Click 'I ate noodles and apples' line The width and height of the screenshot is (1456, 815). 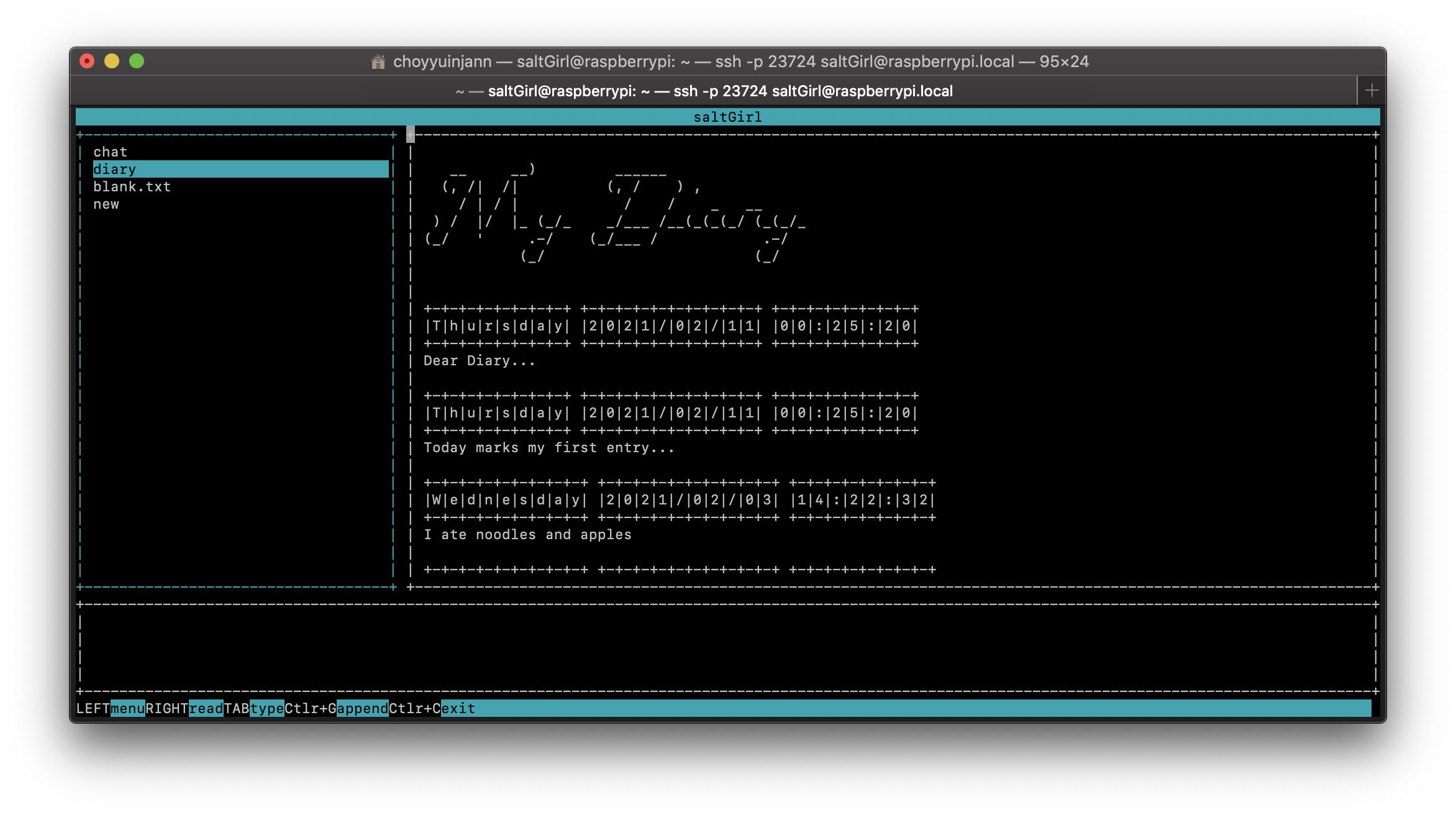(527, 535)
